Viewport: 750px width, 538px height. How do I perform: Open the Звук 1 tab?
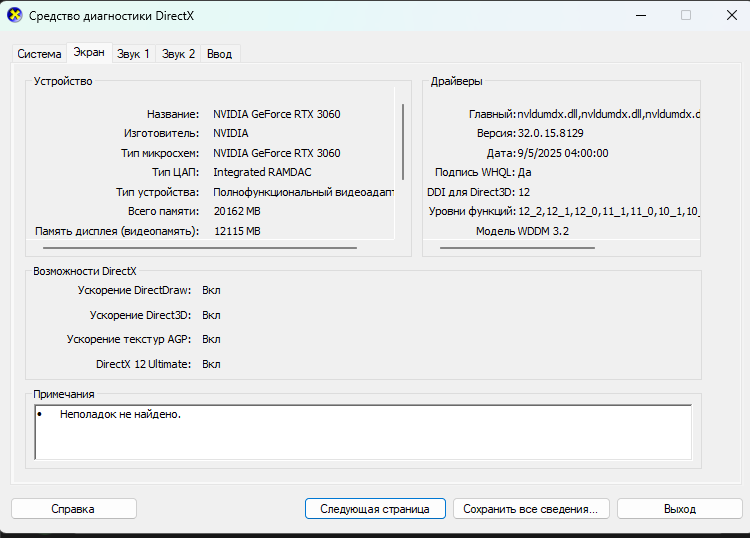[x=133, y=54]
